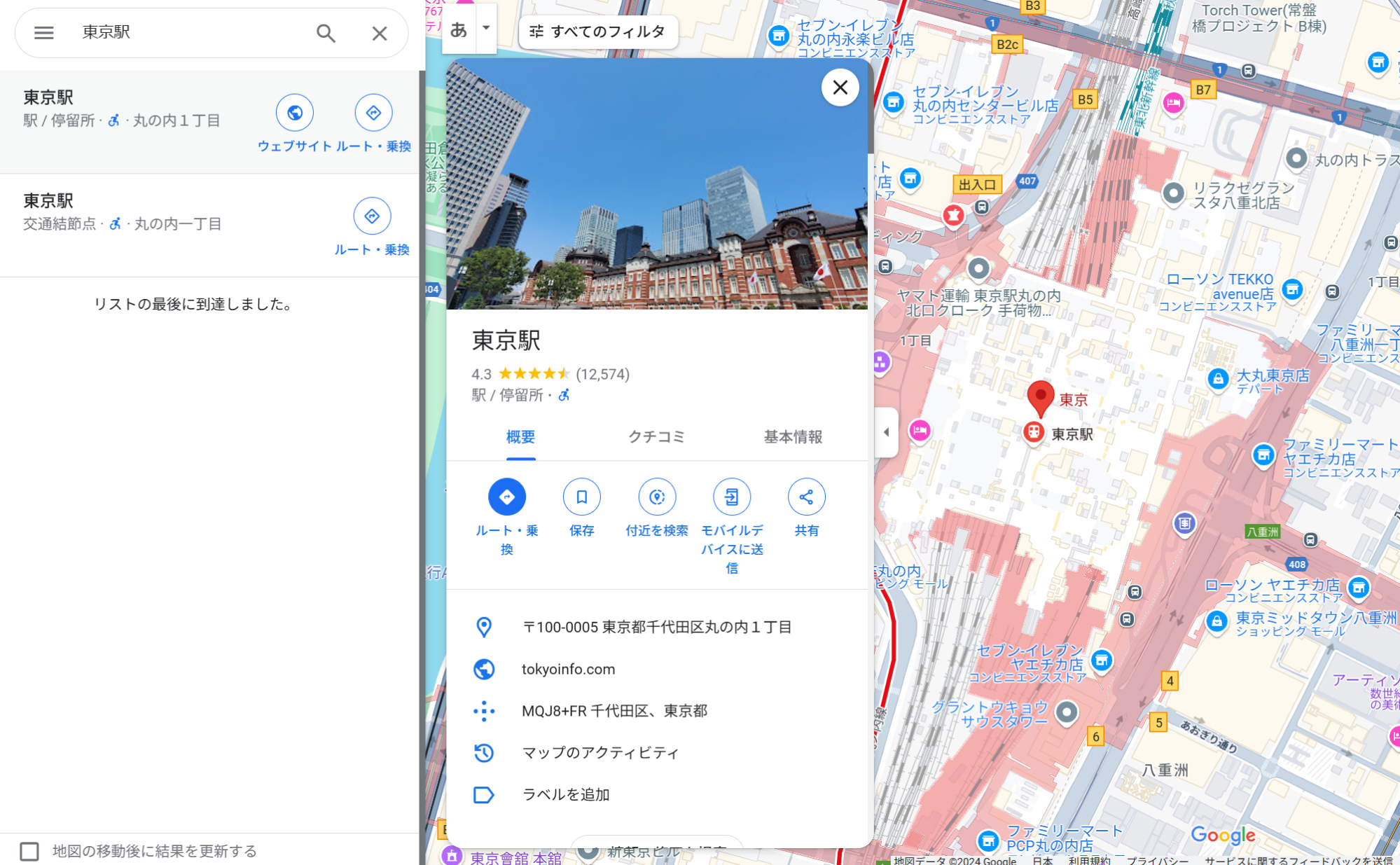Open マップのアクティビティ
Screen dimensions: 1400x865
[x=657, y=753]
